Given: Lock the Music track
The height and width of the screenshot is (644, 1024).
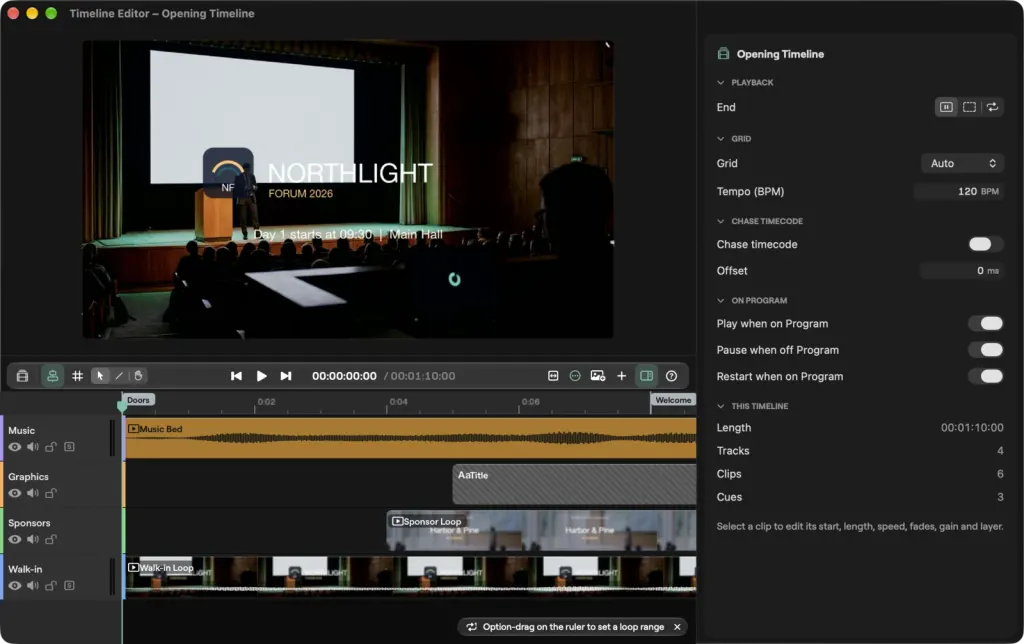Looking at the screenshot, I should [50, 447].
